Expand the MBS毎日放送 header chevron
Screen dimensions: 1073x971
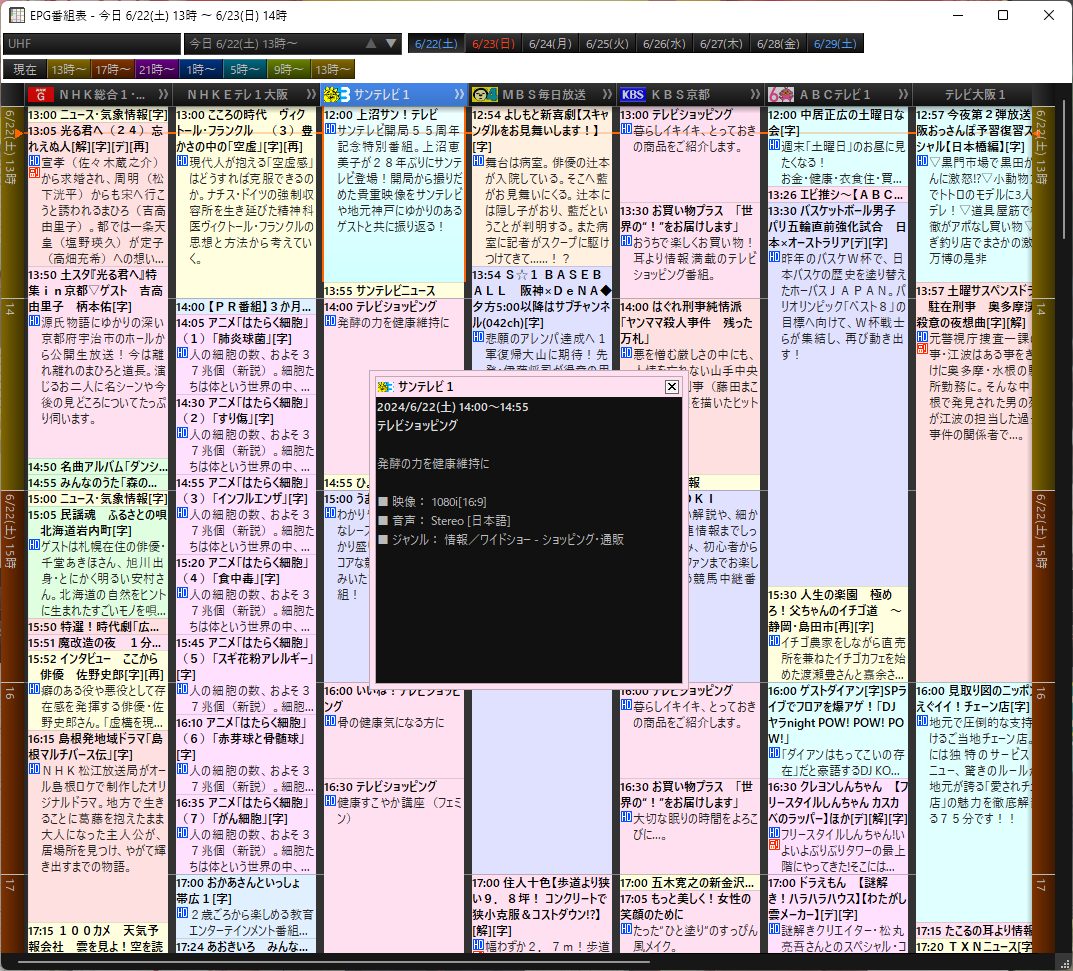607,94
